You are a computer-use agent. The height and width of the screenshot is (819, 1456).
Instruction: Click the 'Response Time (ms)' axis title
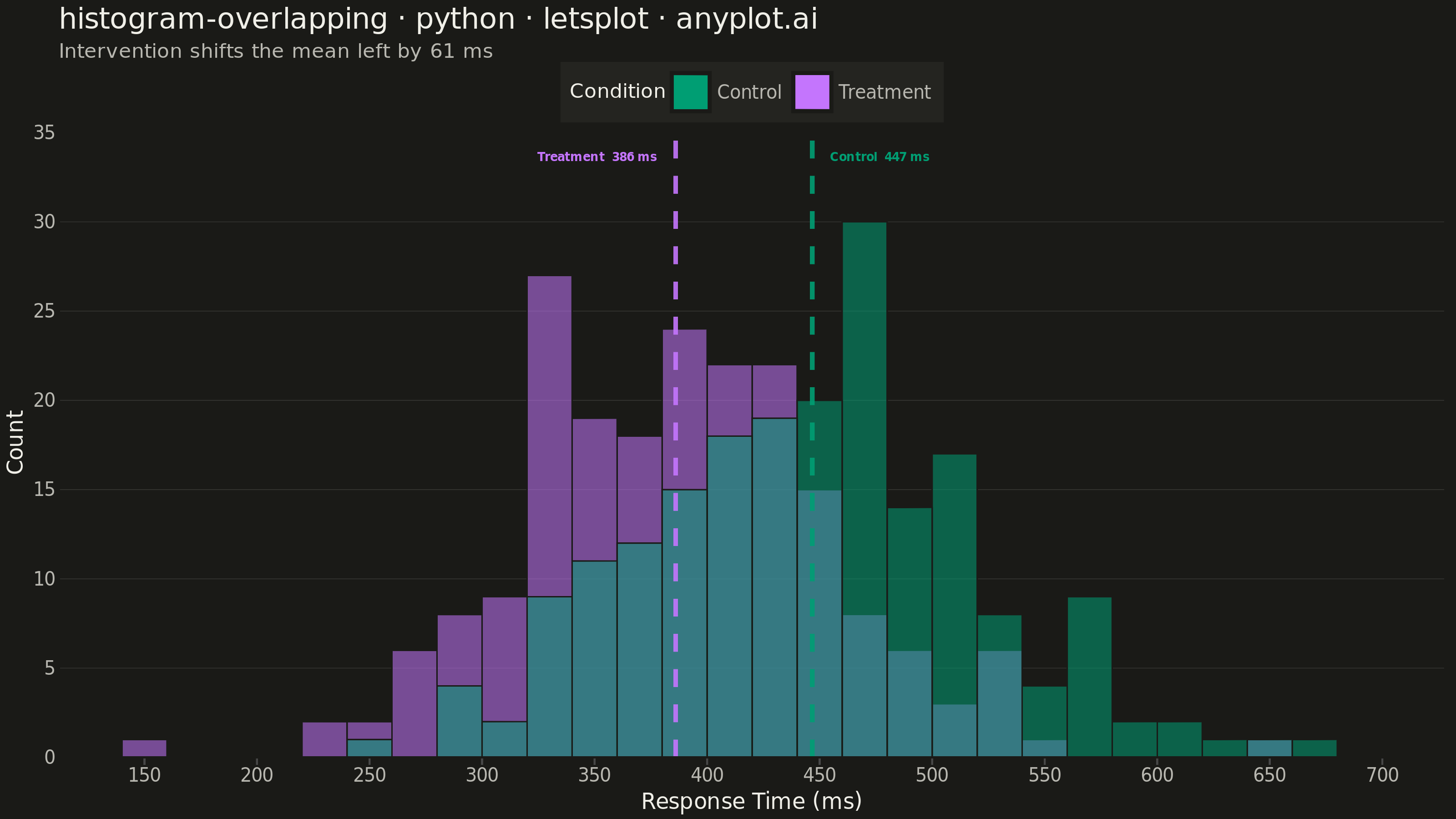[x=751, y=801]
